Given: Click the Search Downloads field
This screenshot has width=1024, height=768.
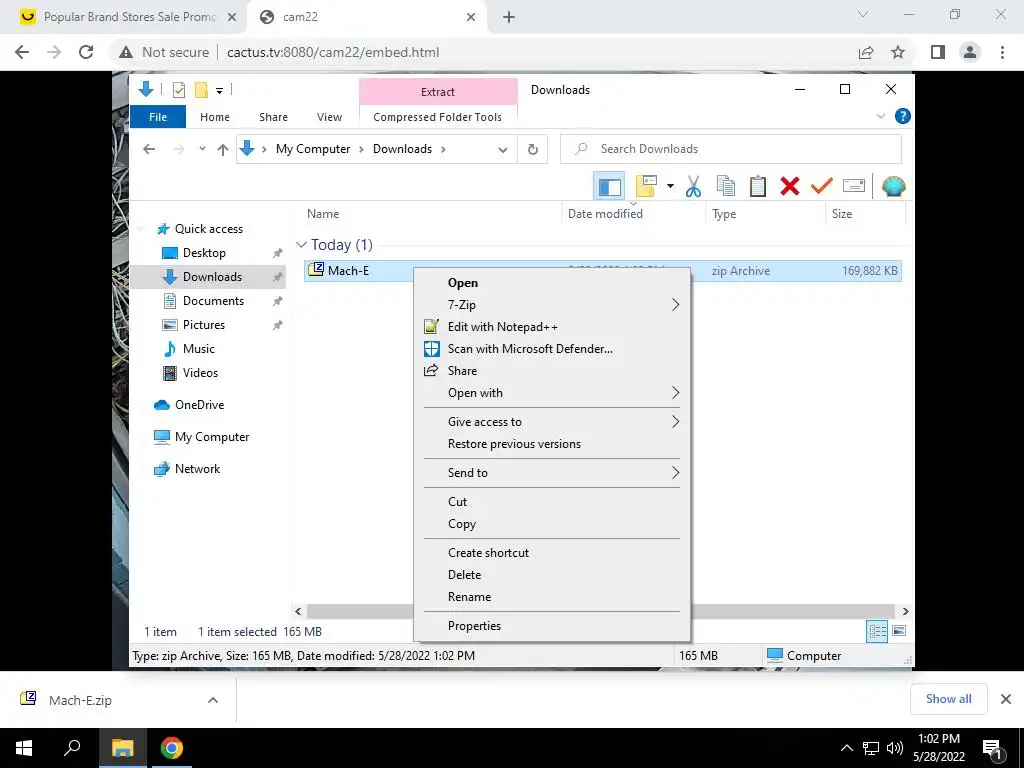Looking at the screenshot, I should [x=731, y=149].
